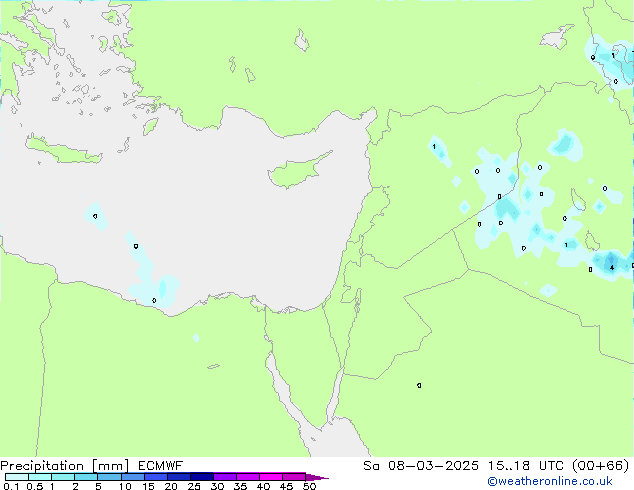The image size is (634, 490).
Task: Click the purple arrow tip beyond 50 mm
Action: (x=317, y=477)
